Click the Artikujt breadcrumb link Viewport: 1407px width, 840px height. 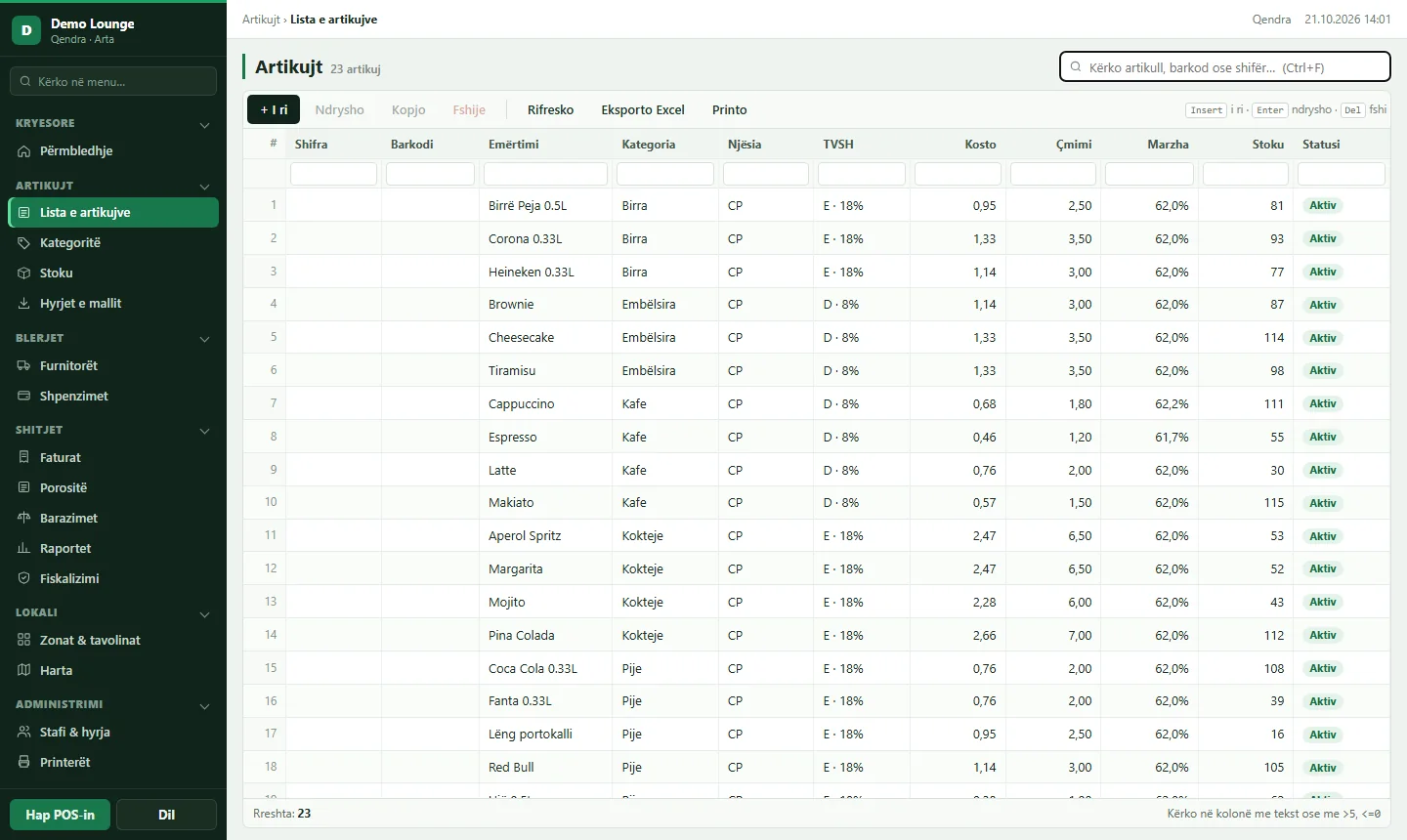261,20
